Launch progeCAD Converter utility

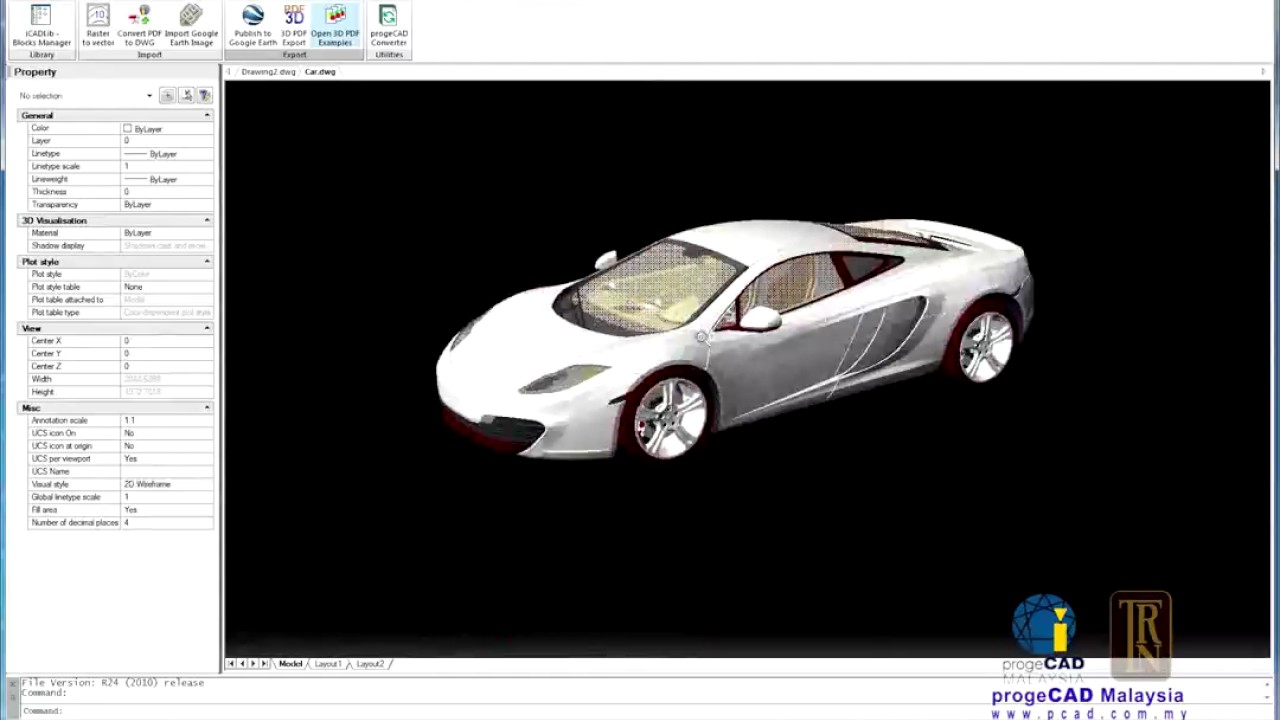(388, 25)
